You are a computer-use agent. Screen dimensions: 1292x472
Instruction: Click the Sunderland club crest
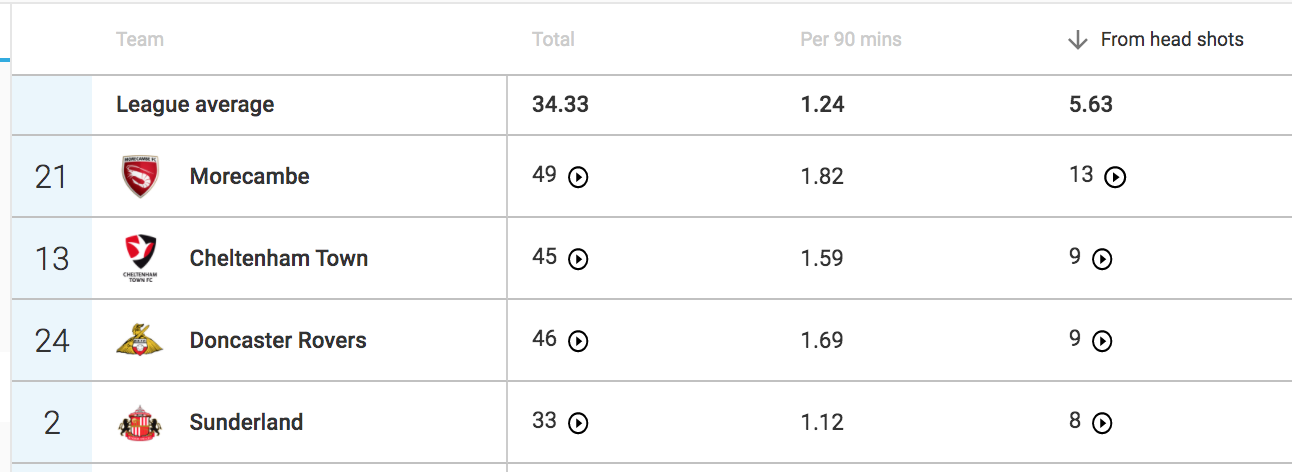coord(139,423)
